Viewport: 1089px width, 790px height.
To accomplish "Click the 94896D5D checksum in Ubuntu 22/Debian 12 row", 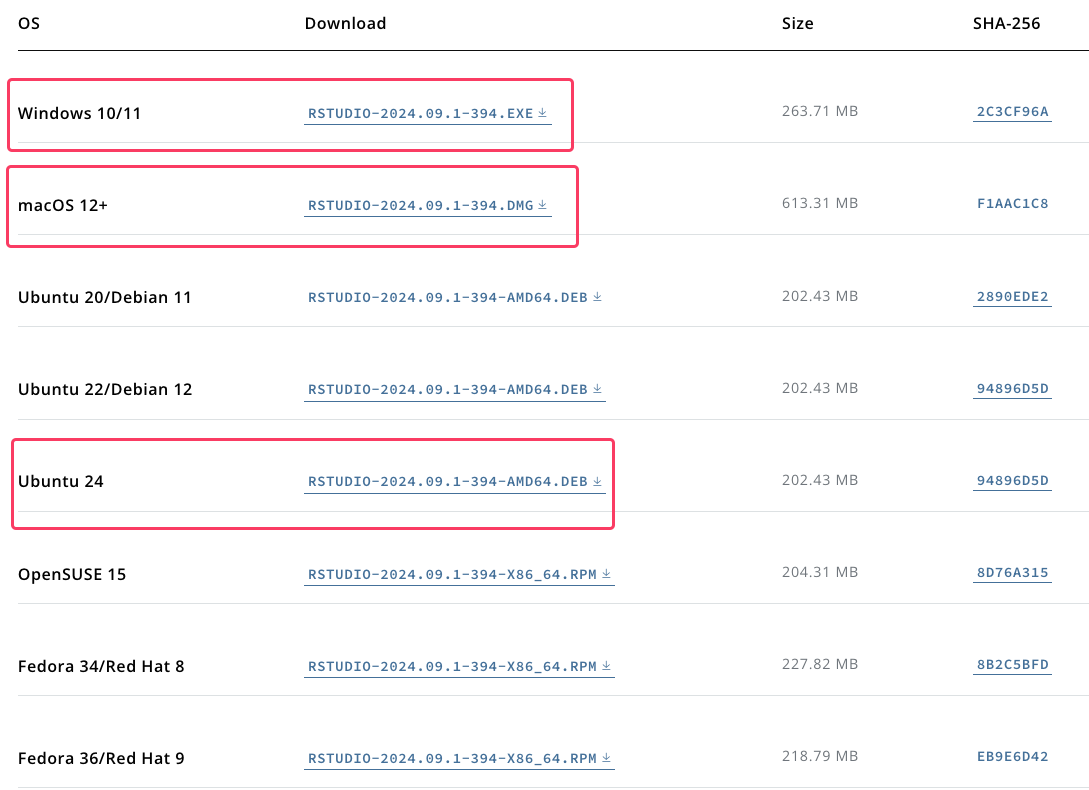I will point(1012,389).
